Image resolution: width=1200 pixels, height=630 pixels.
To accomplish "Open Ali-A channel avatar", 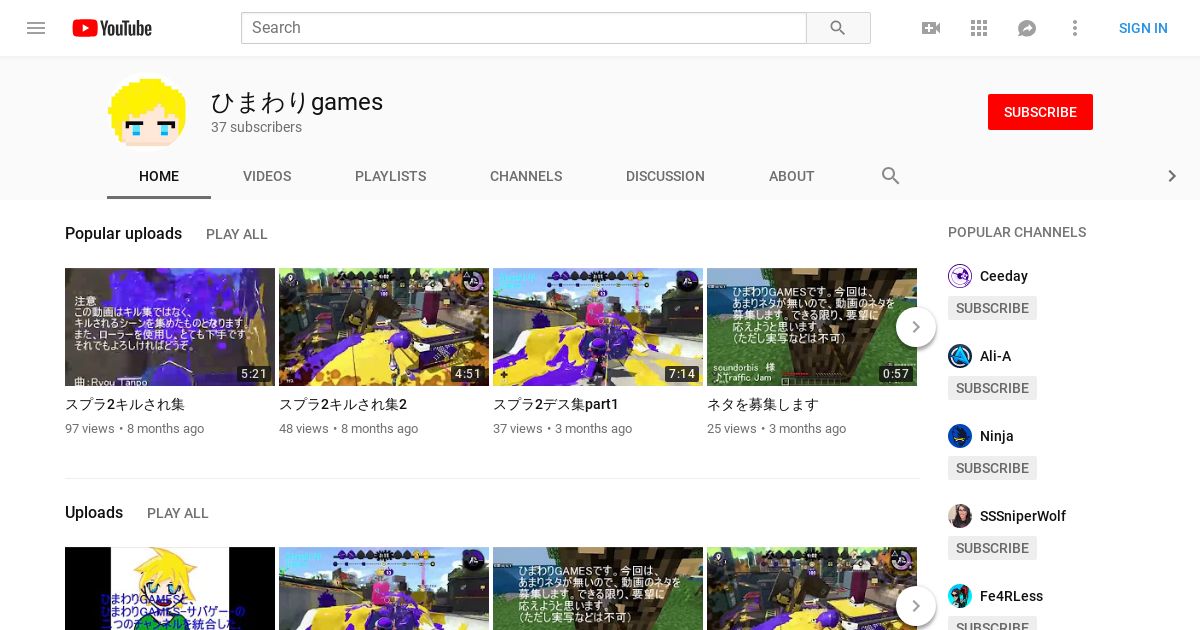I will point(960,356).
